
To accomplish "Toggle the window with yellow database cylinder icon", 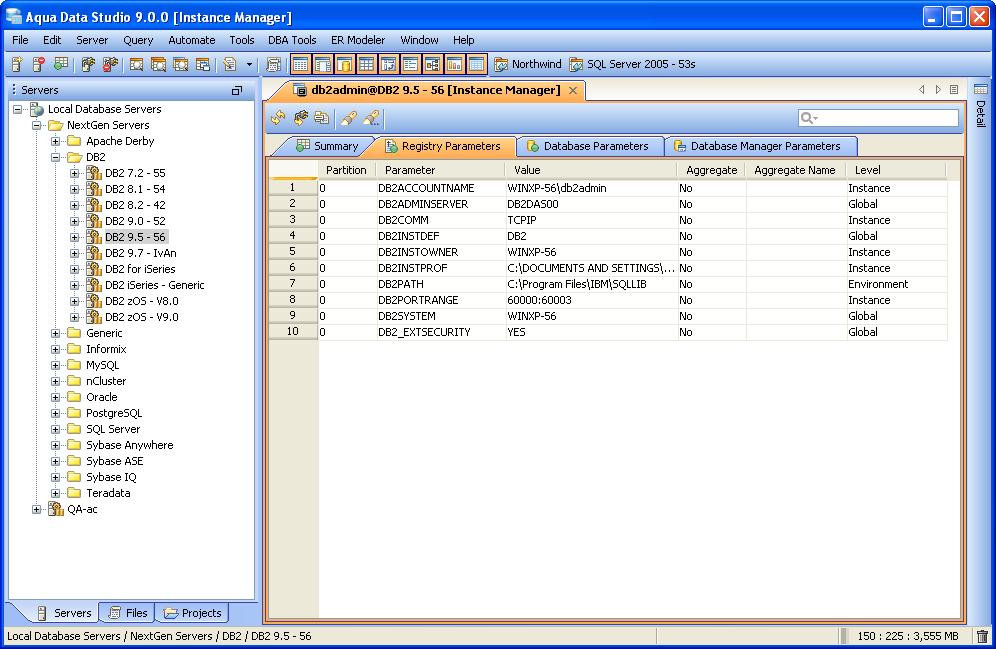I will [x=344, y=64].
